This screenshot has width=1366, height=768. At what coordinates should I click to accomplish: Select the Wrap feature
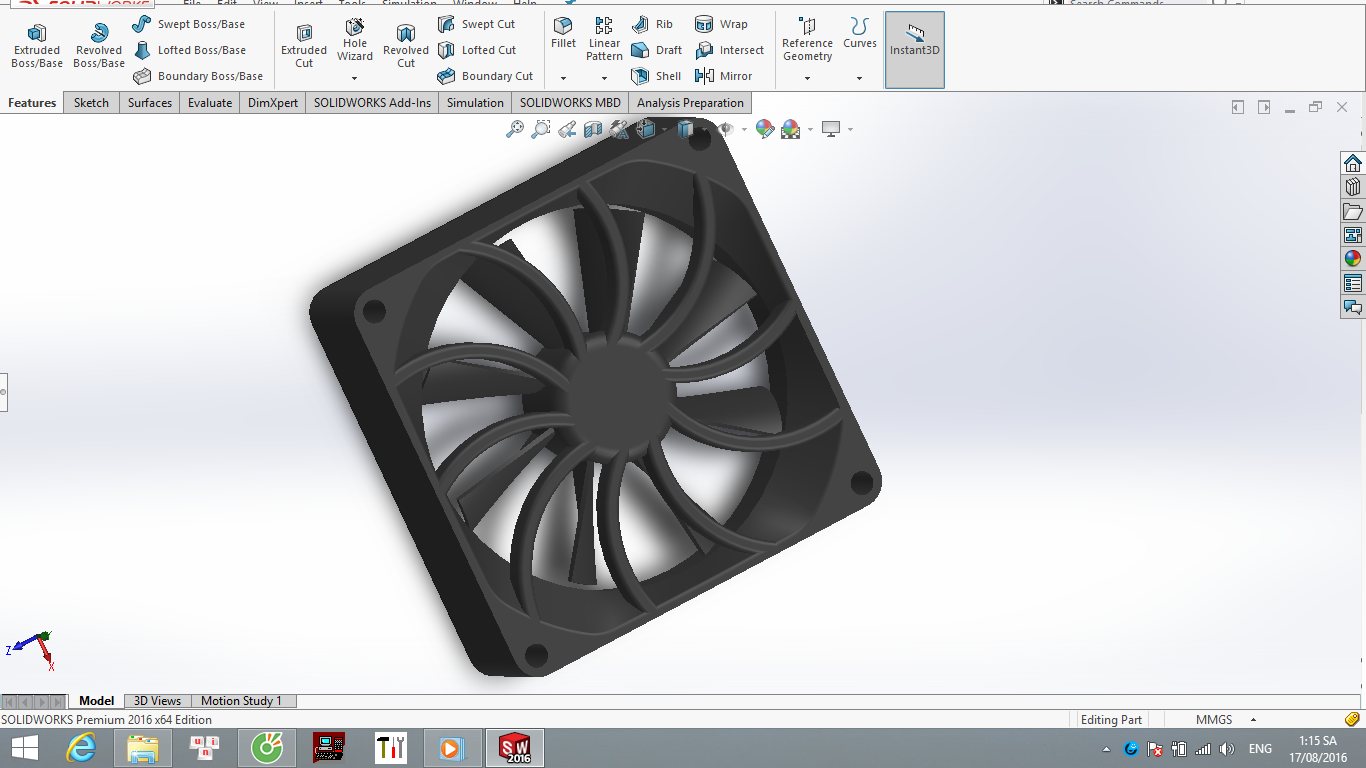[x=721, y=24]
